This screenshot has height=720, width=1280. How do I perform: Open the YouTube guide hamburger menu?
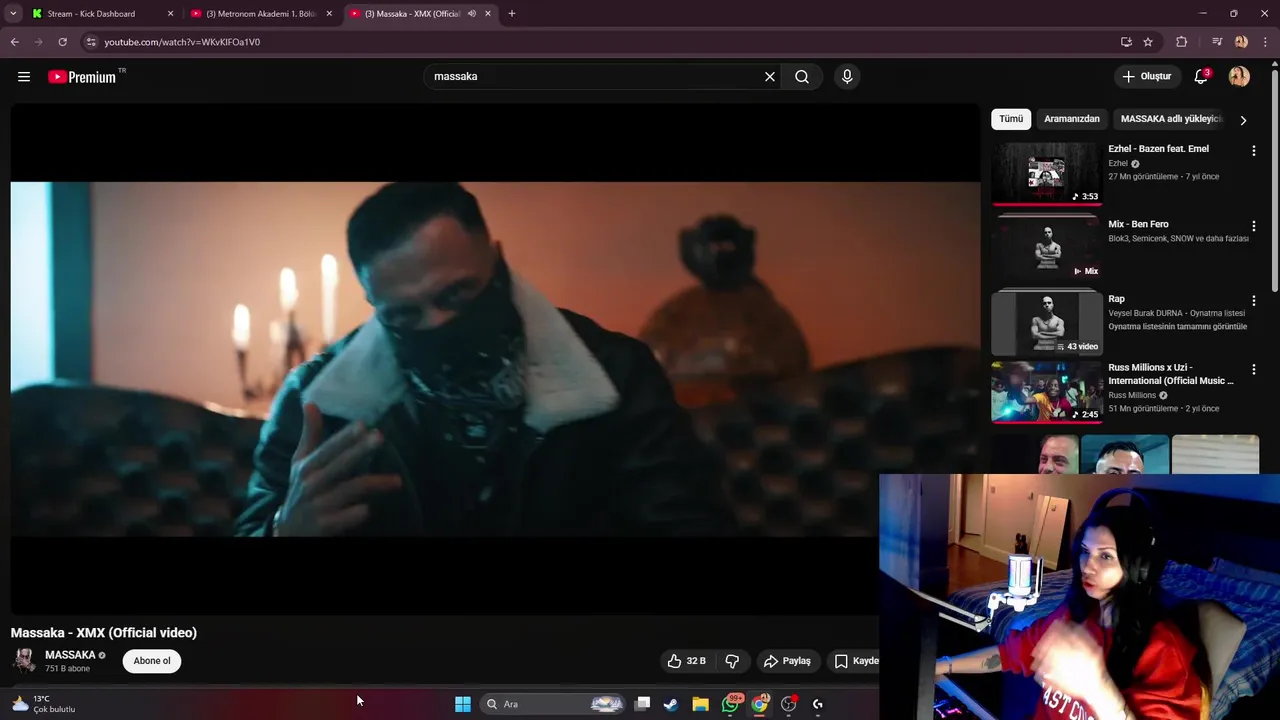tap(24, 77)
